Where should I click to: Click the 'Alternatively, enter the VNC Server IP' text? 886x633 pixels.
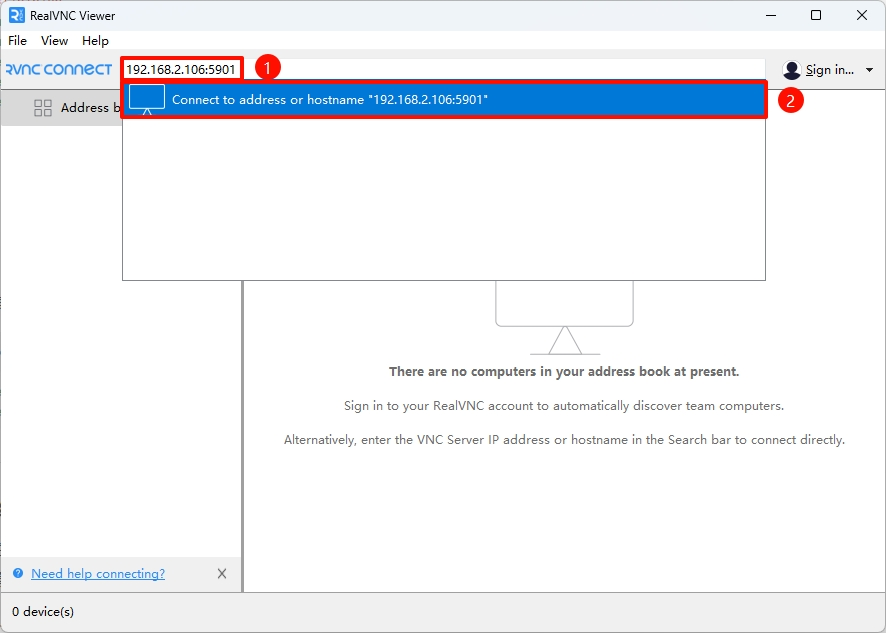(564, 440)
